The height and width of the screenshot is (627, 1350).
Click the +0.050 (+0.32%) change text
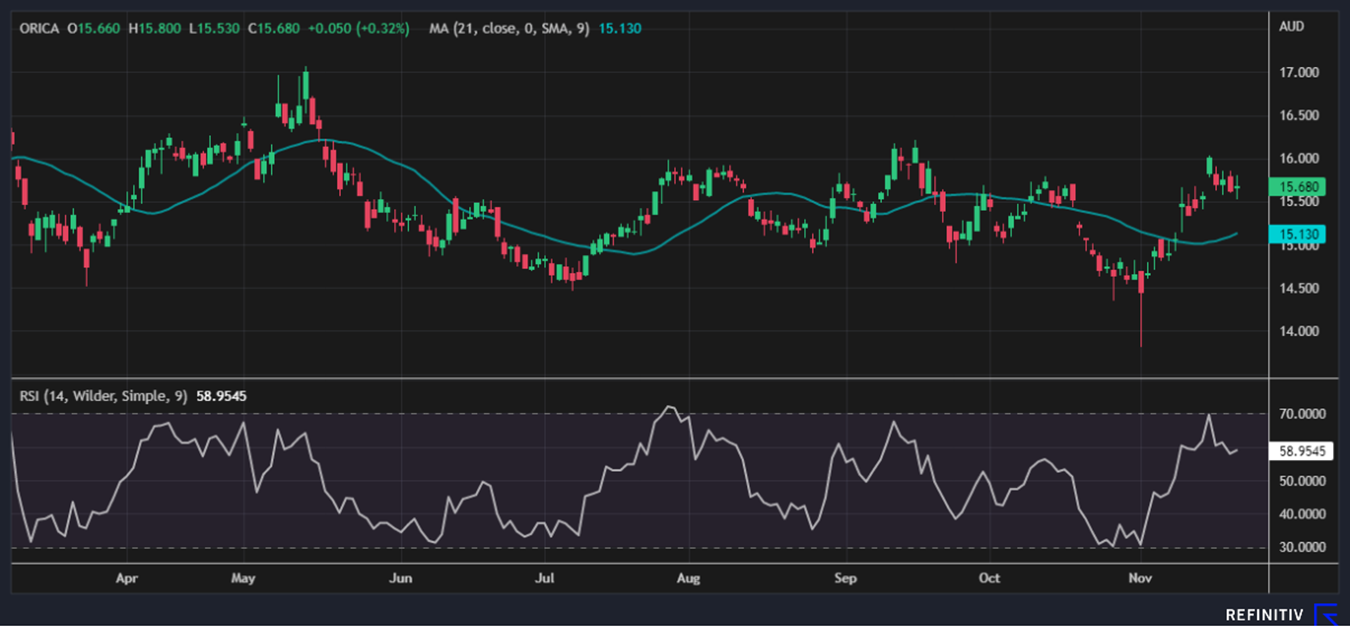[x=359, y=29]
